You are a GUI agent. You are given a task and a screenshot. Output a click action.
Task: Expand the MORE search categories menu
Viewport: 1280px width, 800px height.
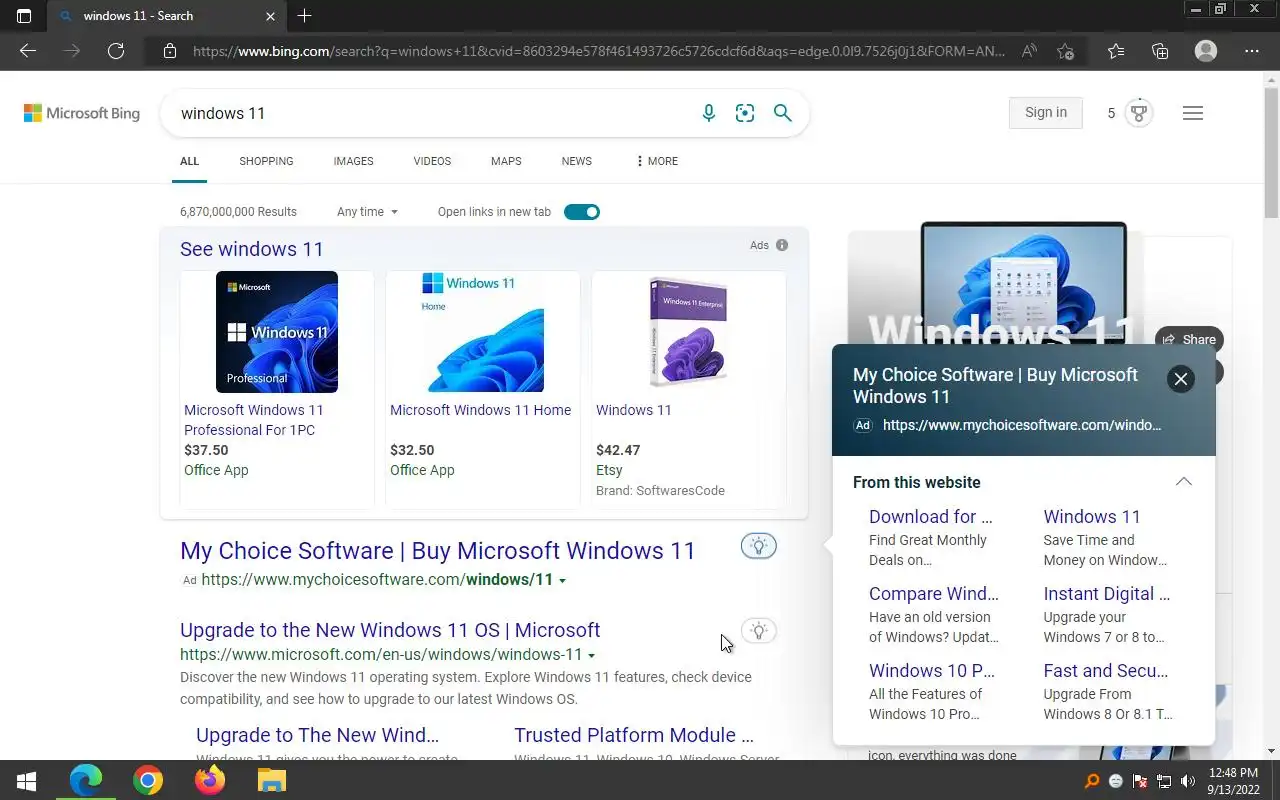coord(657,161)
